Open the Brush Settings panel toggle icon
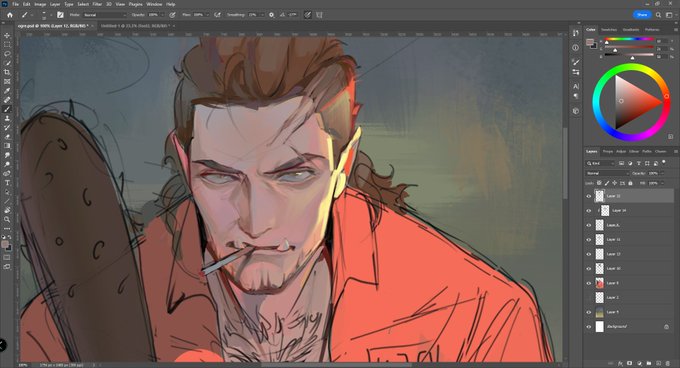The height and width of the screenshot is (368, 680). pos(60,15)
